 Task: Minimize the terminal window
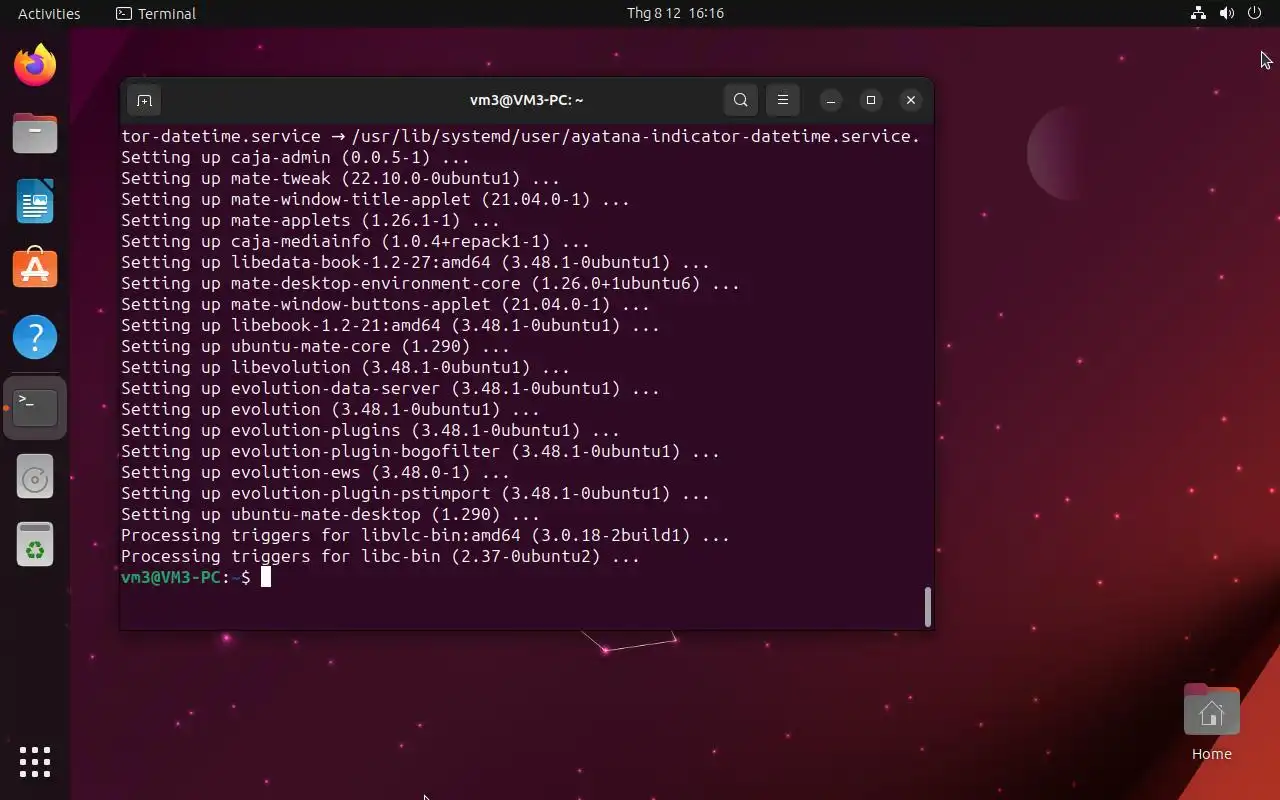(x=831, y=100)
